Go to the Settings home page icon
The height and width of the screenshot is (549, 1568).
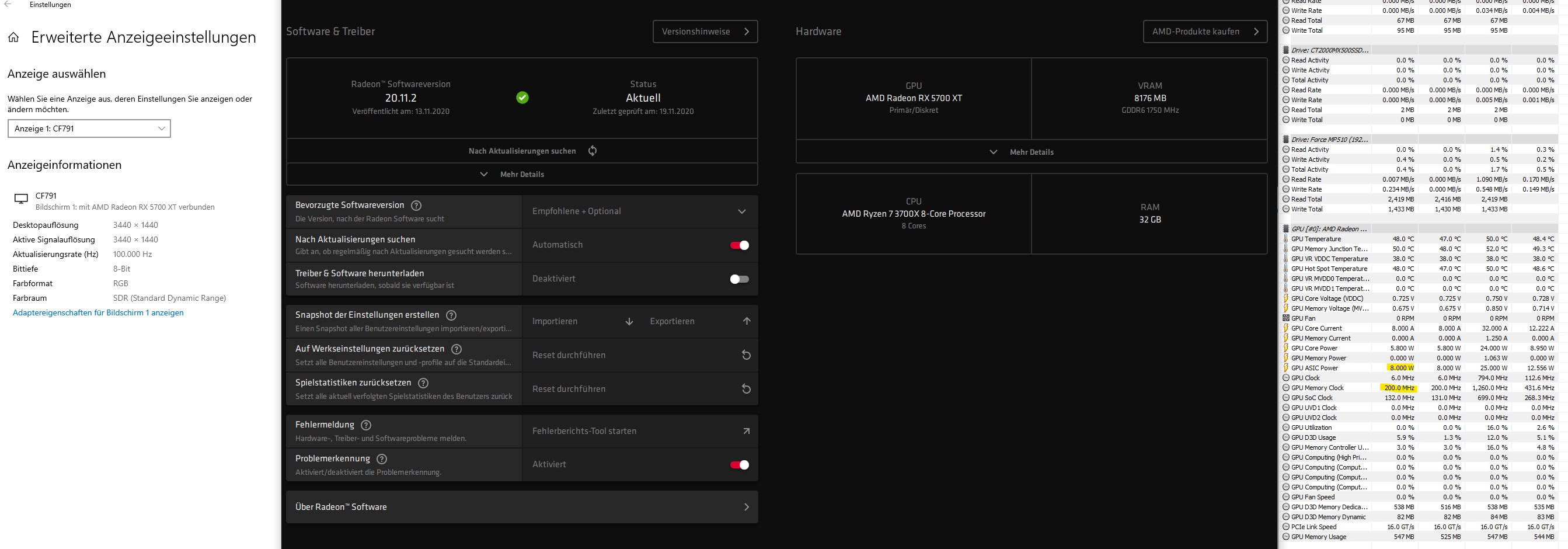tap(13, 38)
